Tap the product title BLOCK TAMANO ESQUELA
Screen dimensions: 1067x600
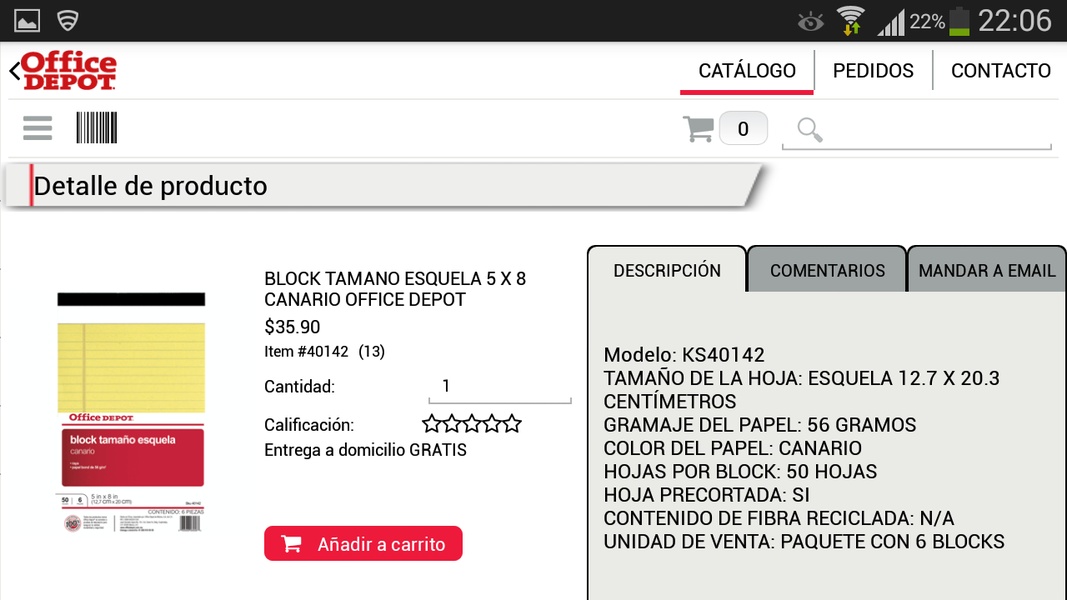pos(395,289)
